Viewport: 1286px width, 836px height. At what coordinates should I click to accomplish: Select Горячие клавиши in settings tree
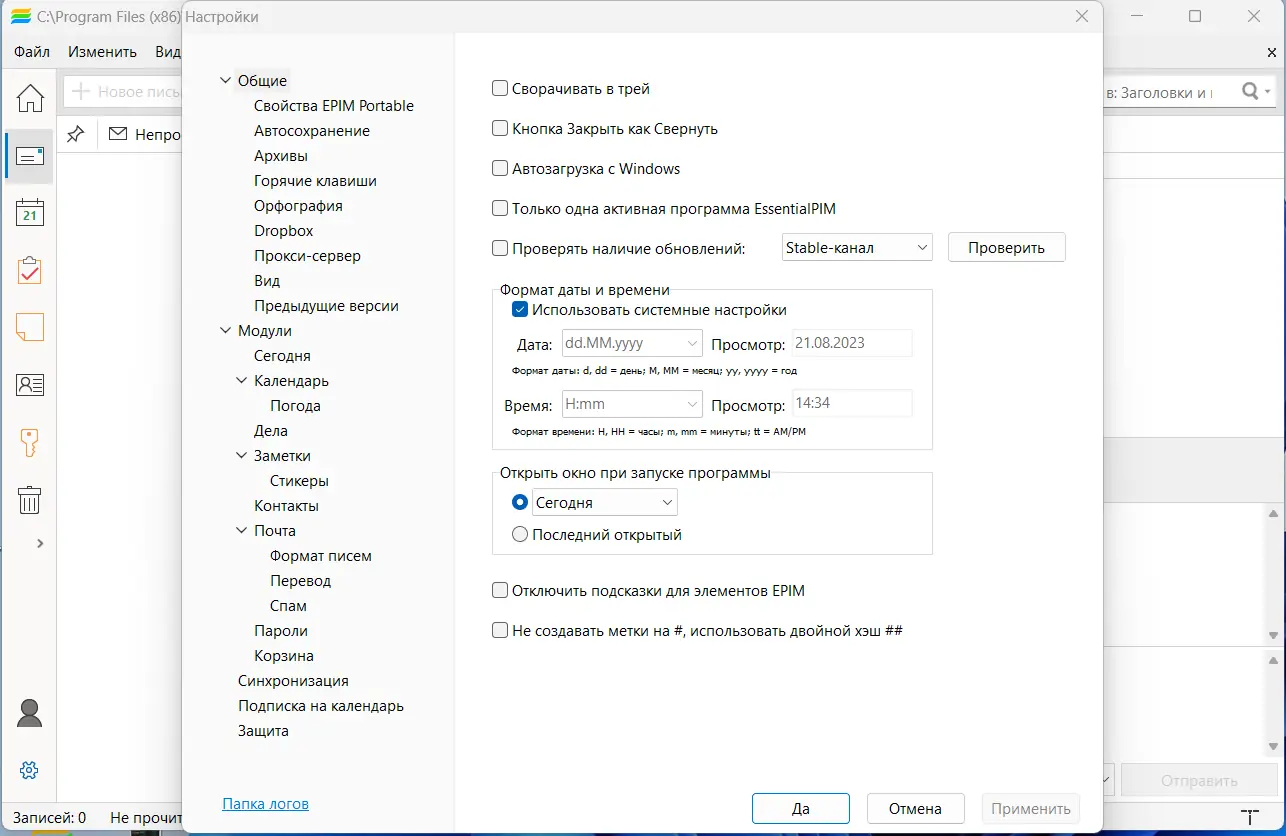(x=315, y=181)
